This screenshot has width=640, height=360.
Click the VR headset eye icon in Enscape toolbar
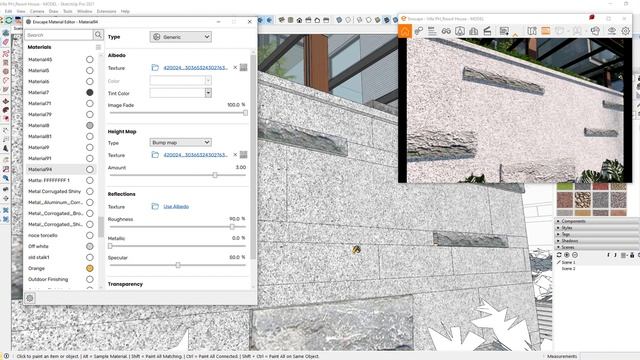tap(611, 31)
